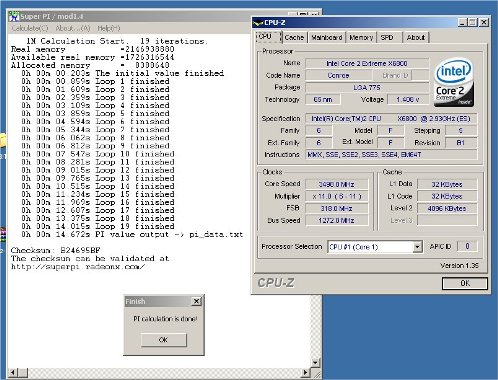Click the Loop 10 finished line
This screenshot has width=498, height=380.
coord(98,154)
